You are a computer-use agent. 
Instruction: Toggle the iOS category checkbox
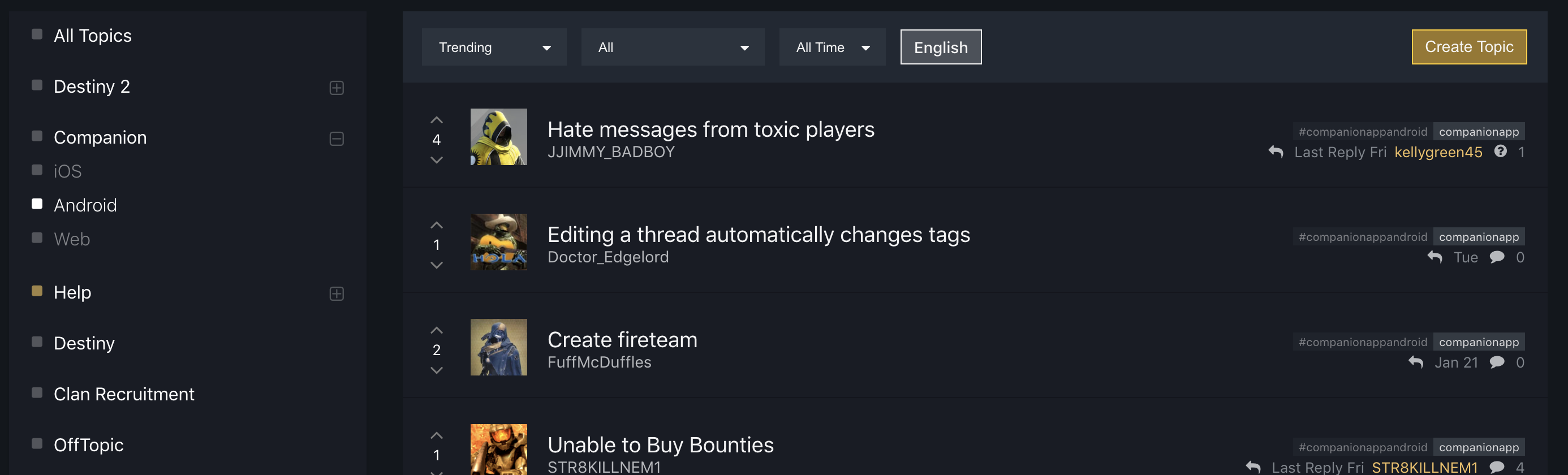pyautogui.click(x=37, y=170)
